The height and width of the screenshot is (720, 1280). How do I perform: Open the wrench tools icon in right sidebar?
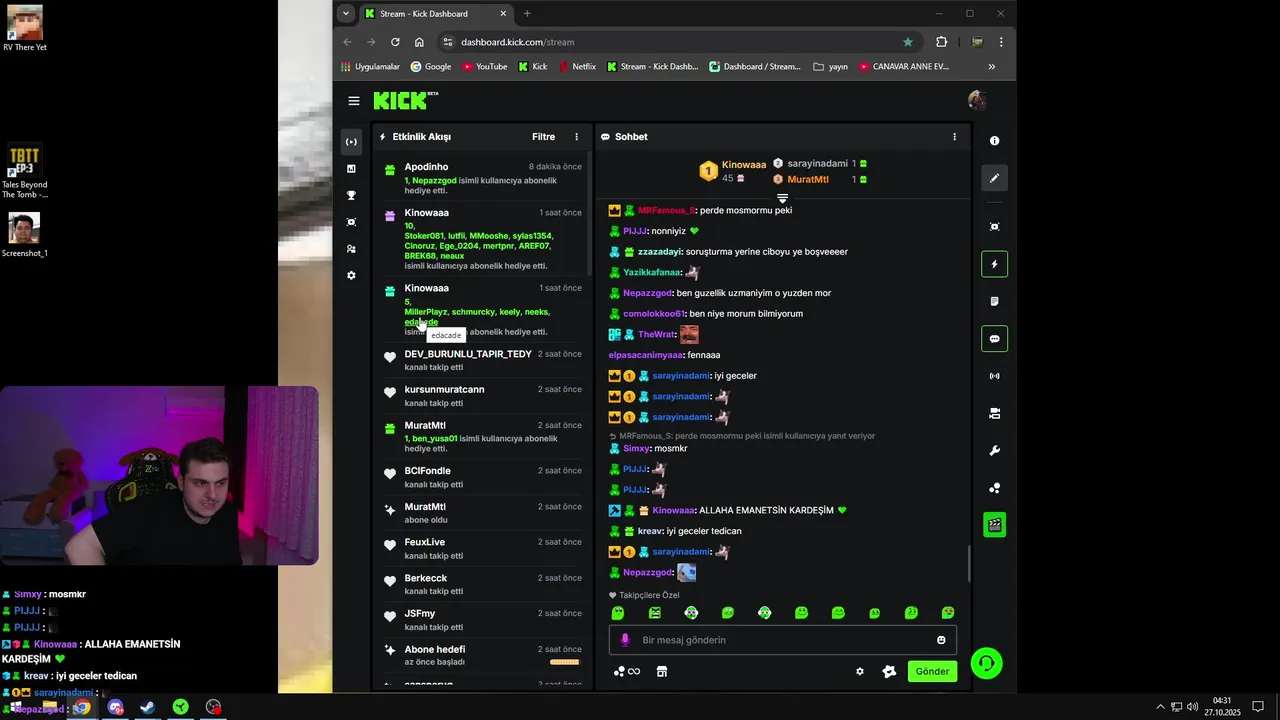pos(994,451)
